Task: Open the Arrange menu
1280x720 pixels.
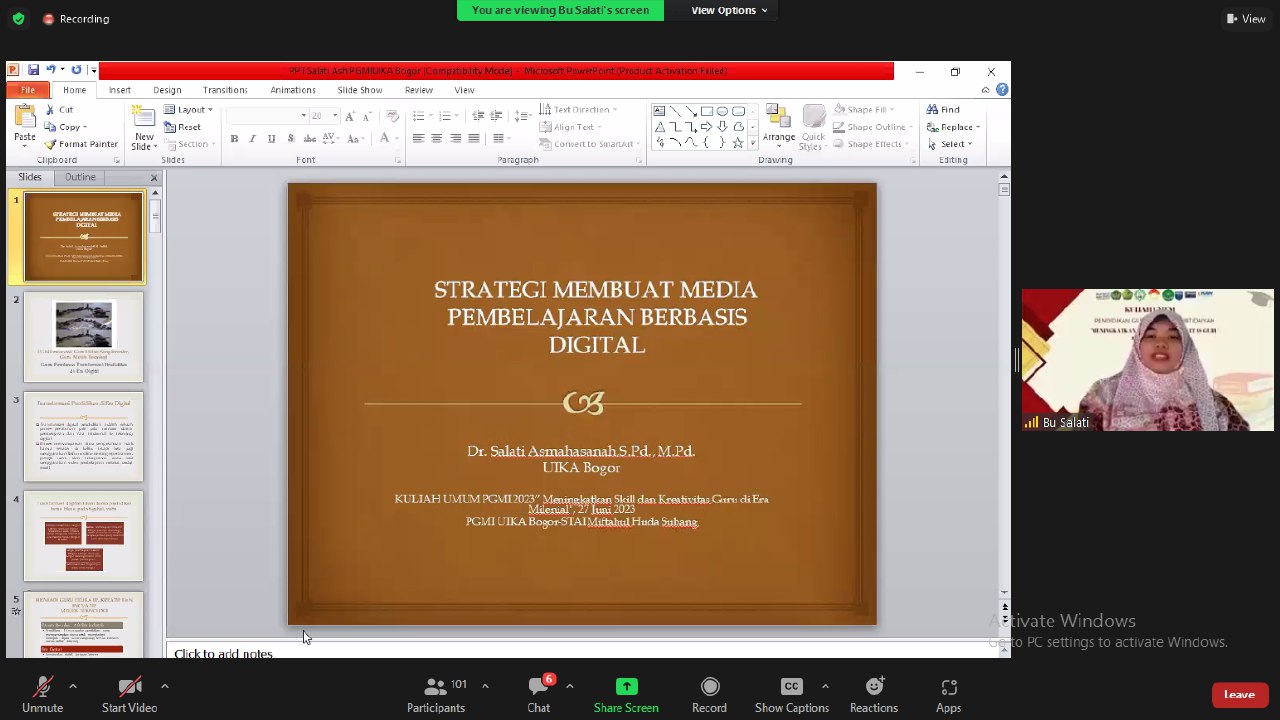Action: pos(779,128)
